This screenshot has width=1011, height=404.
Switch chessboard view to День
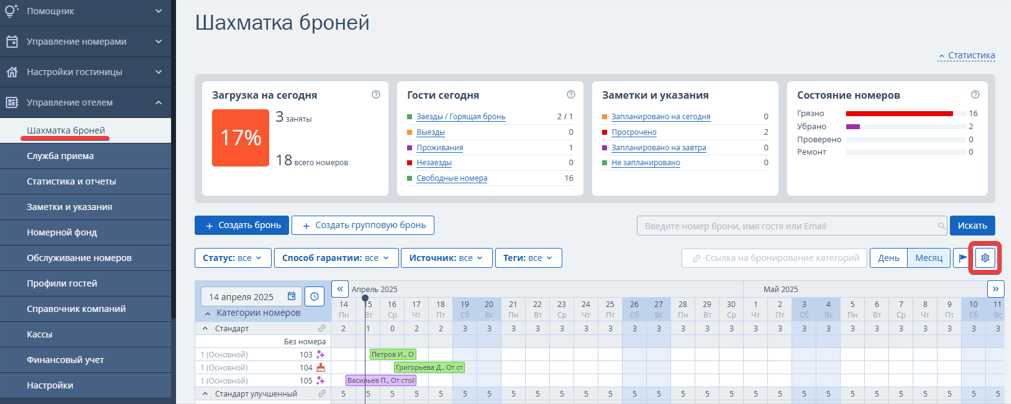click(888, 258)
